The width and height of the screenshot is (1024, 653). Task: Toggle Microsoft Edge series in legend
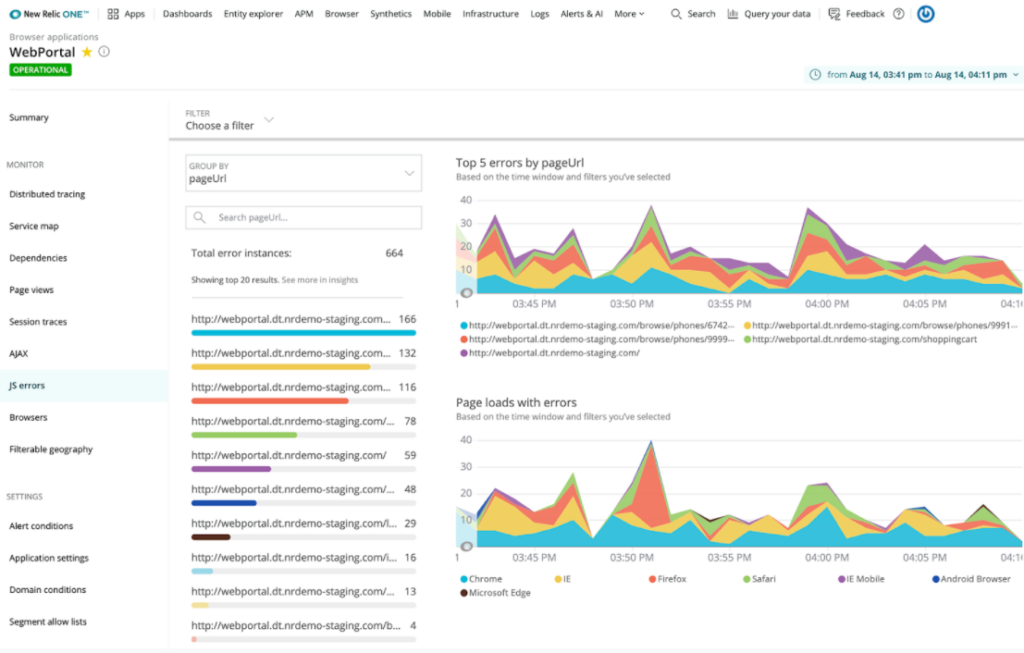coord(495,593)
